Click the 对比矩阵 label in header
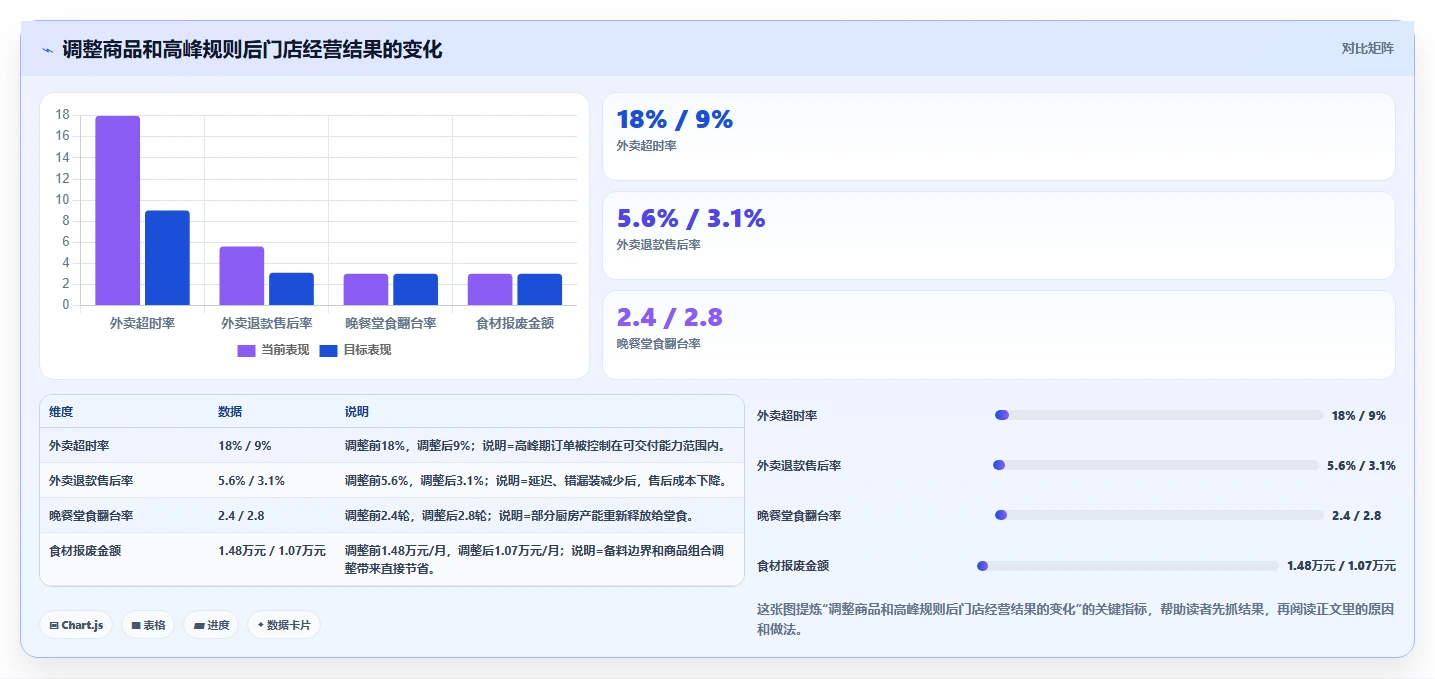 1367,48
